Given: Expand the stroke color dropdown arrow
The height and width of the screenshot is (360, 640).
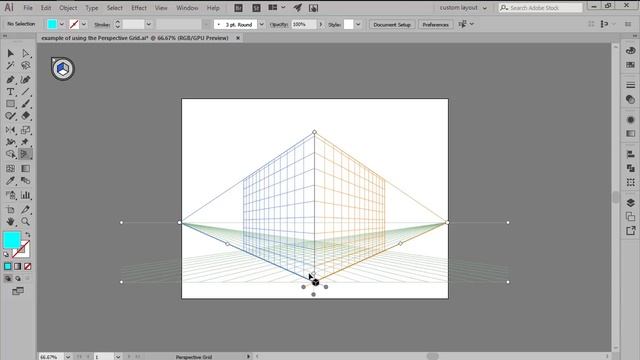Looking at the screenshot, I should click(x=84, y=24).
